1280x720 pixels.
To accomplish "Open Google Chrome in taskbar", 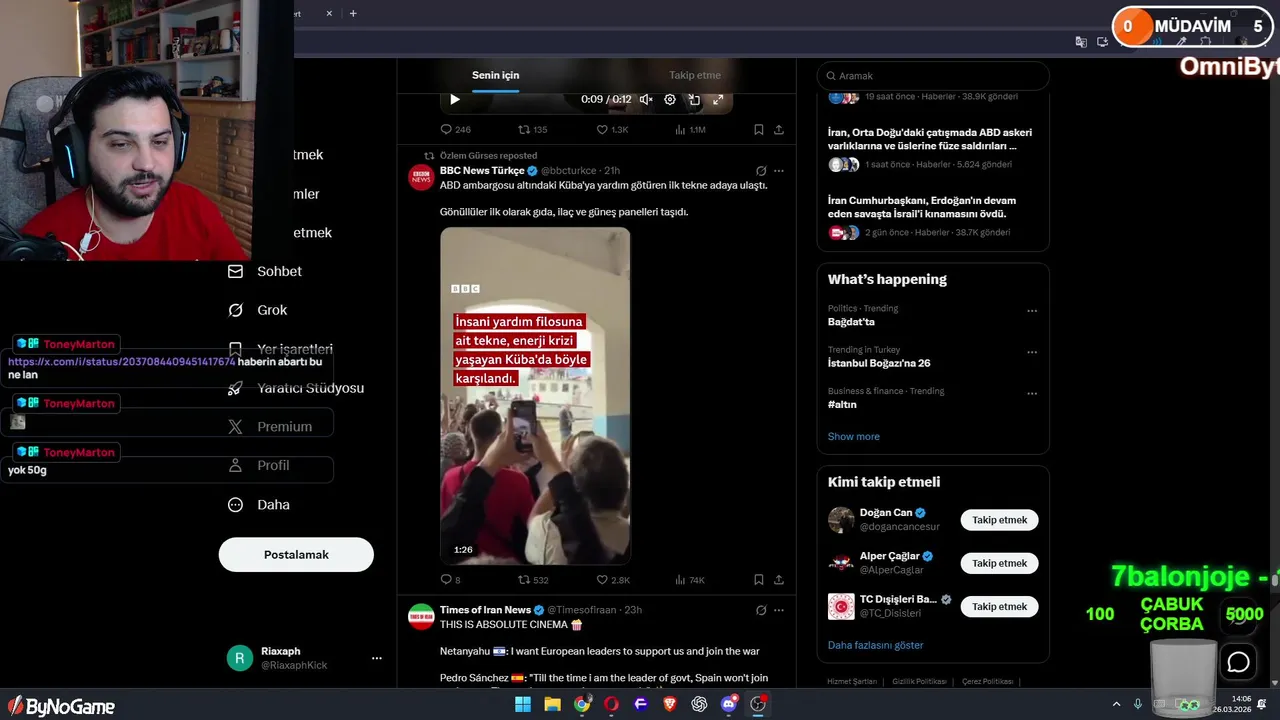I will pyautogui.click(x=582, y=704).
